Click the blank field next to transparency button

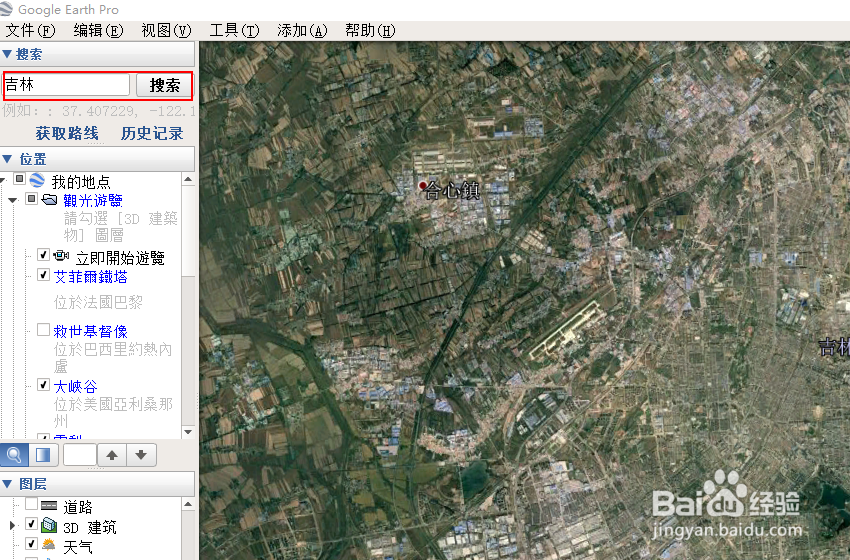click(80, 455)
